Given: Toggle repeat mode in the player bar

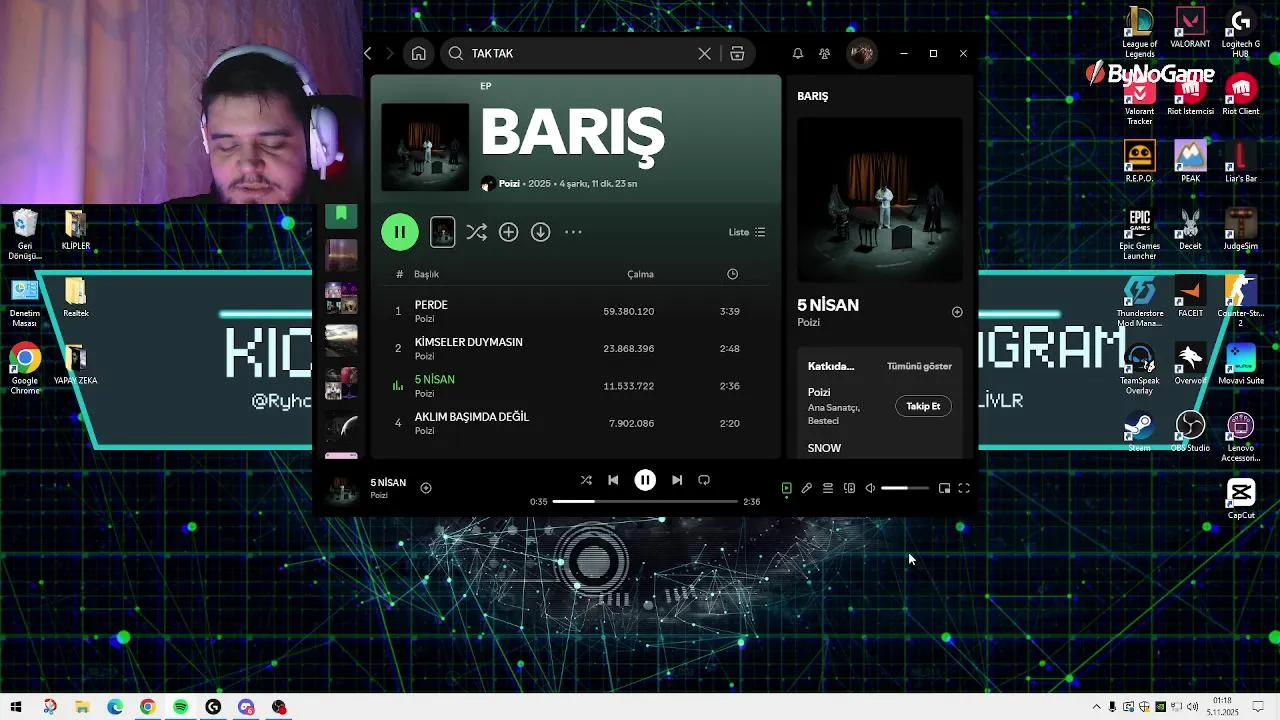Looking at the screenshot, I should [704, 480].
